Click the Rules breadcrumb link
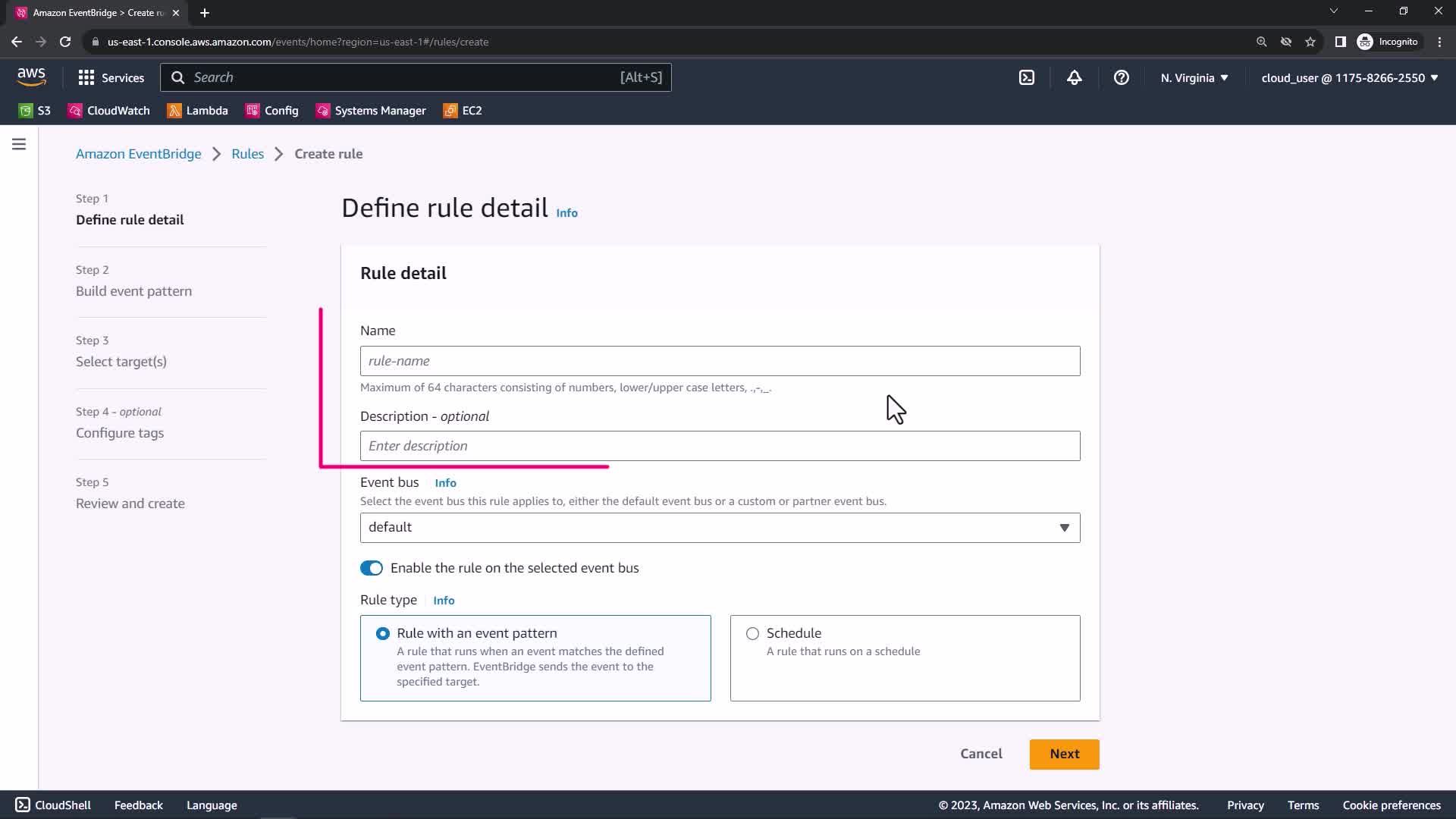Viewport: 1456px width, 819px height. click(247, 154)
